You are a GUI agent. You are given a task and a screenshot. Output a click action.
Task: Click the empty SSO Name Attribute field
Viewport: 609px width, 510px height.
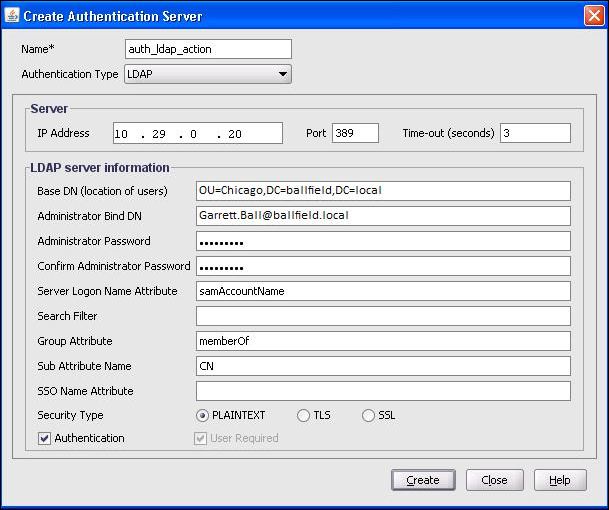tap(383, 391)
